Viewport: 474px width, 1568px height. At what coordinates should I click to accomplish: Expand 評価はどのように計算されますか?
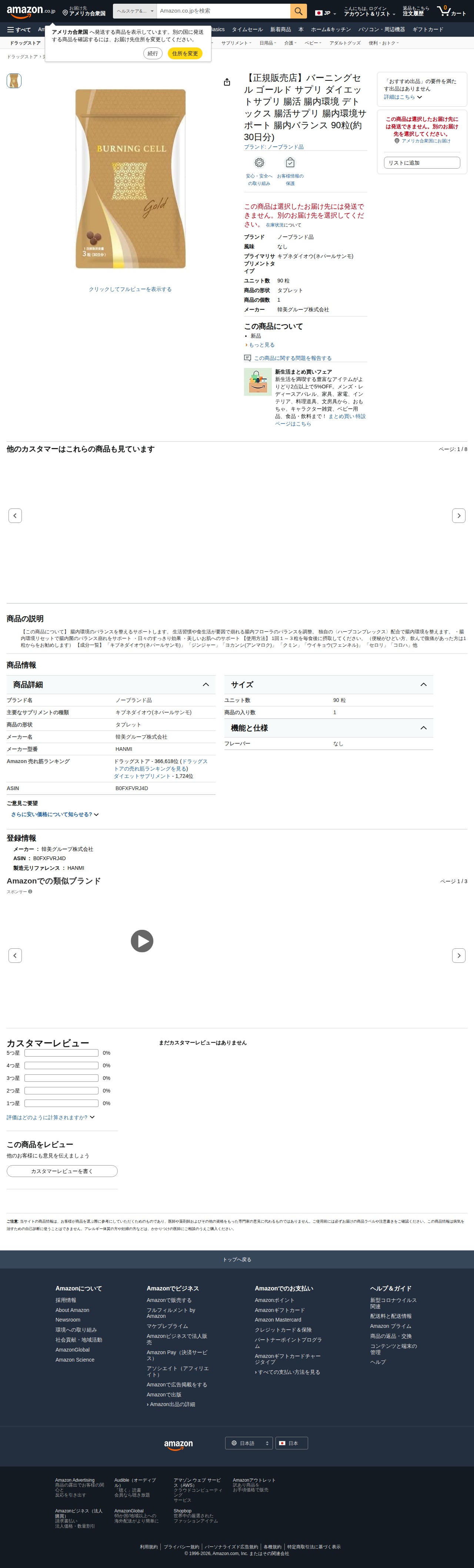pyautogui.click(x=50, y=1118)
